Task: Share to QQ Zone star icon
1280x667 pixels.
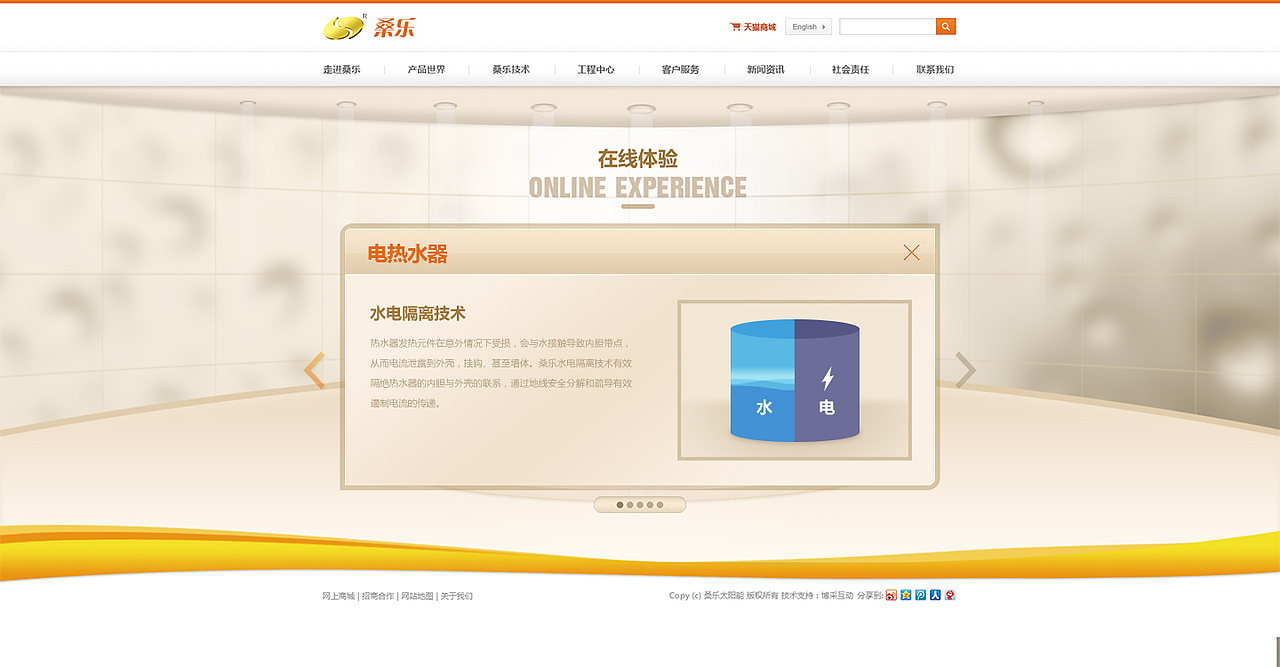Action: (906, 595)
